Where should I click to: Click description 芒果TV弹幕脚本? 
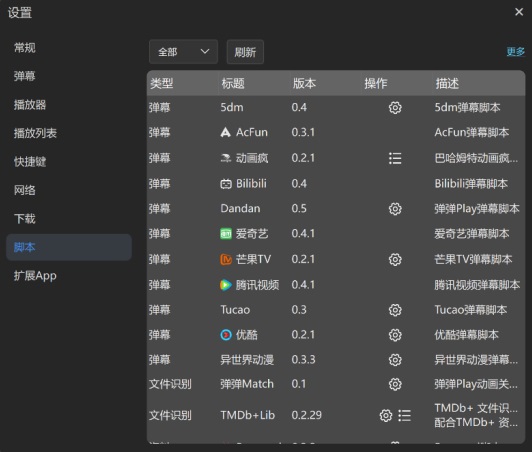pos(473,260)
